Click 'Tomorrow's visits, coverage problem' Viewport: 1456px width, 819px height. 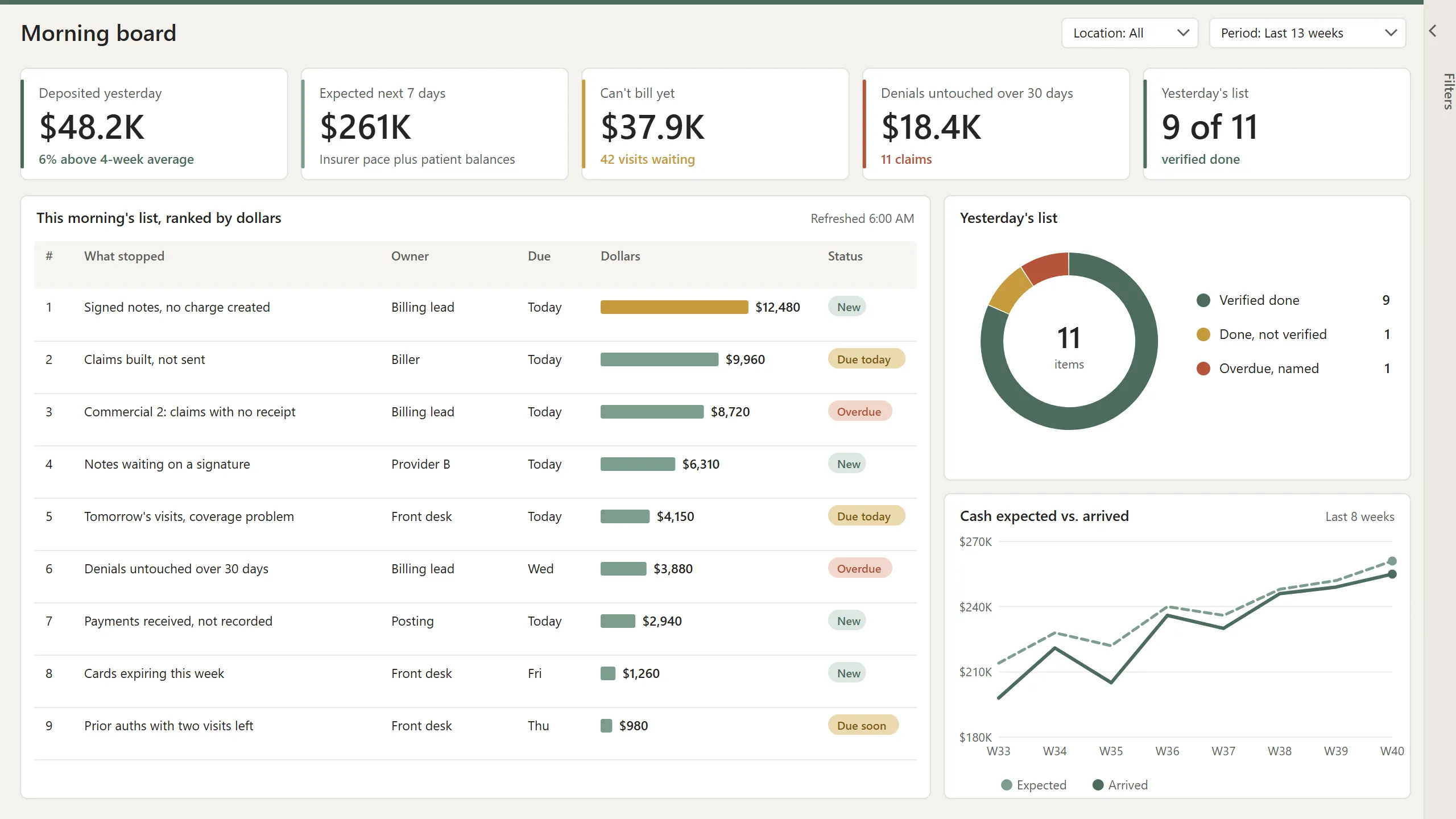pos(189,516)
